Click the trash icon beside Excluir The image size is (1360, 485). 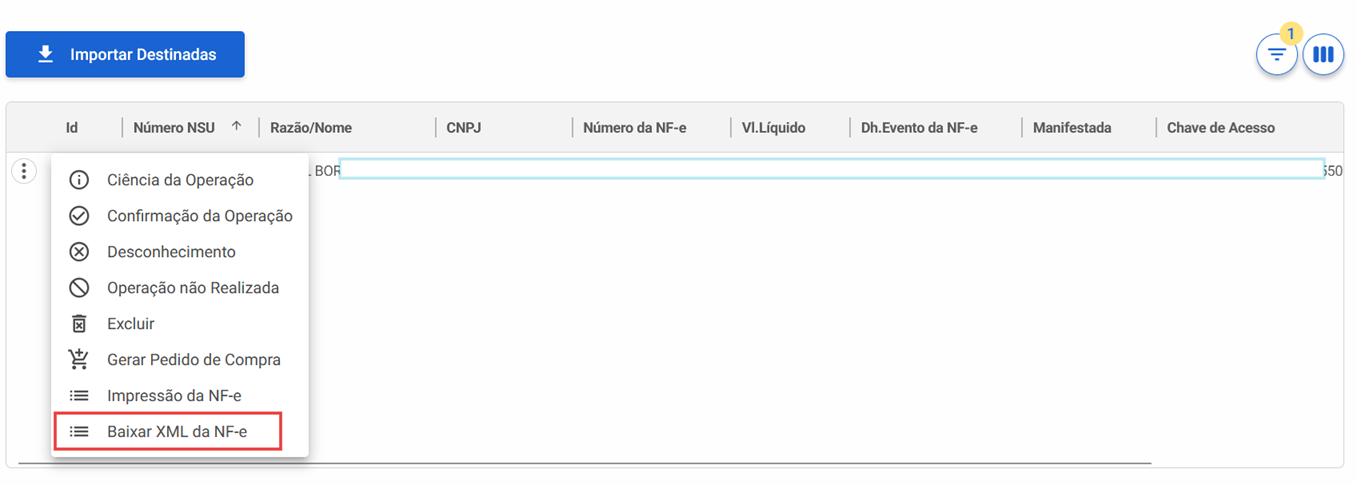click(x=79, y=324)
